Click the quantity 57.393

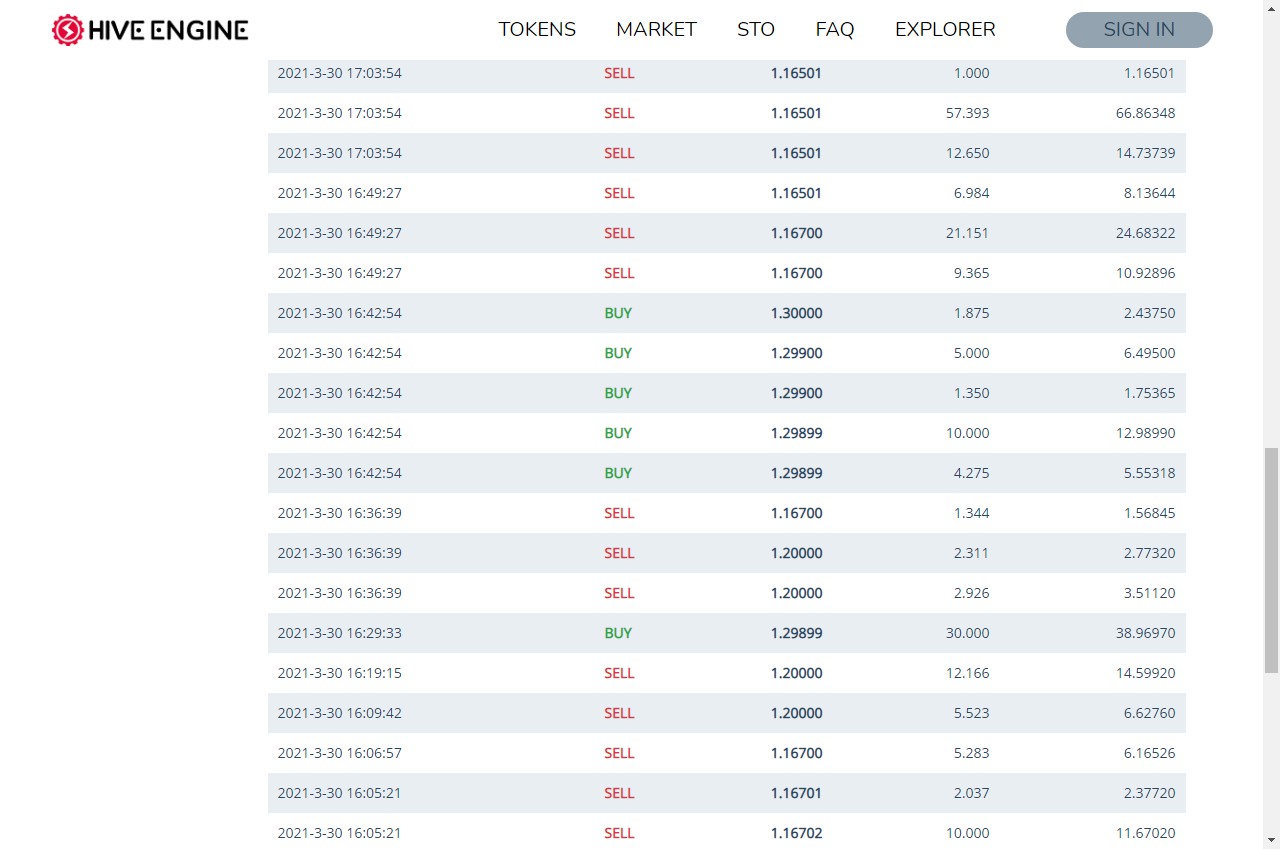coord(967,113)
